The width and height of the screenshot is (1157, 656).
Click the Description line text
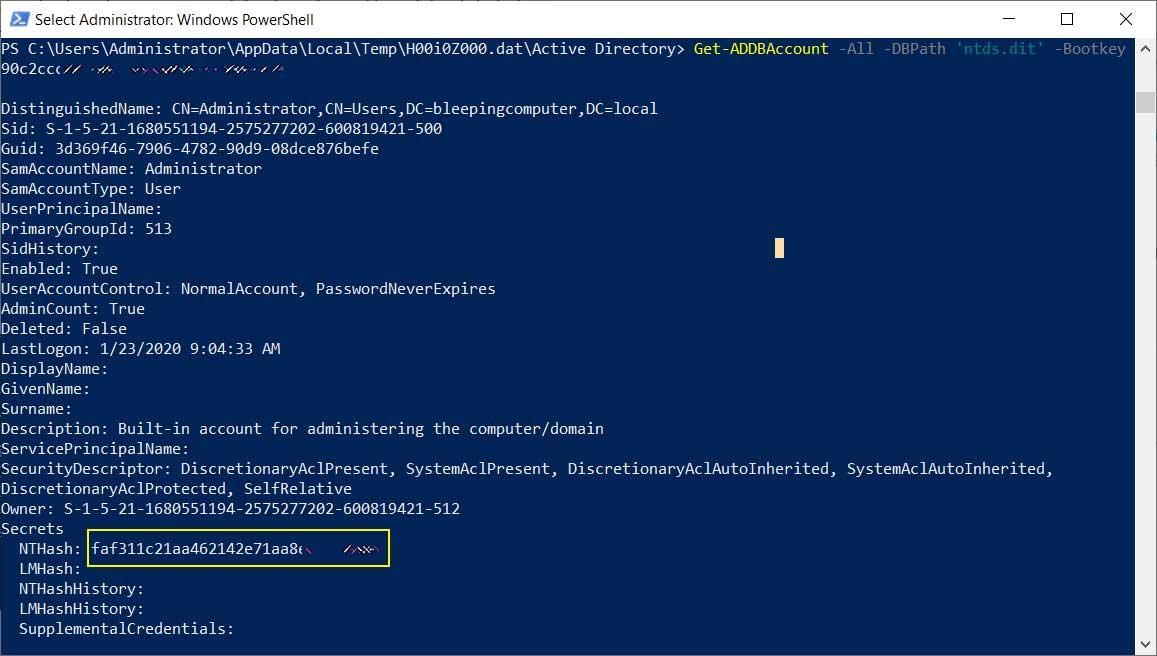302,429
